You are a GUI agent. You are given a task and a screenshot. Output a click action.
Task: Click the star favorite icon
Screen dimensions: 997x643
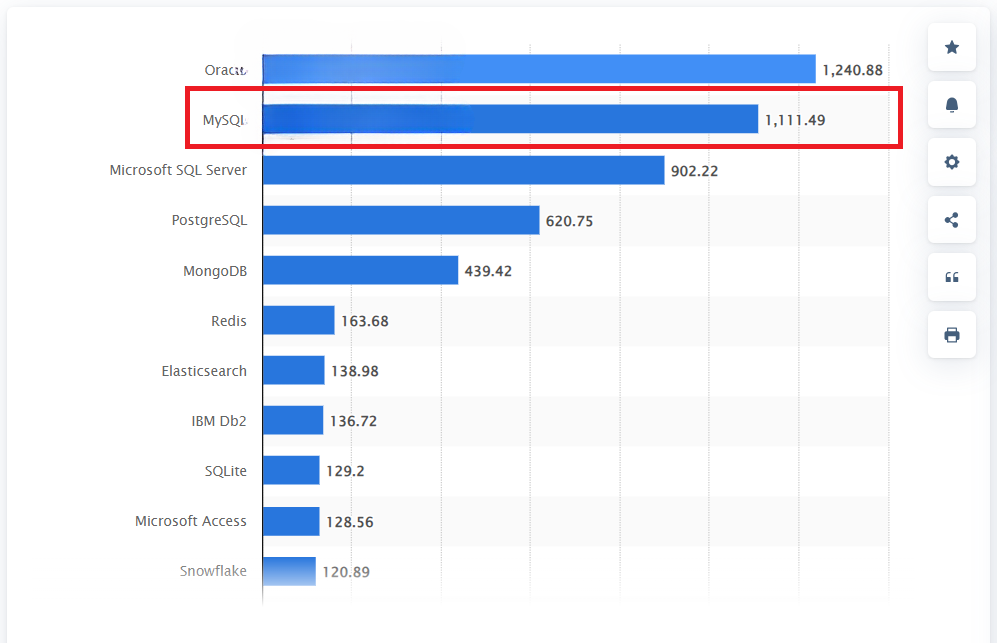coord(951,47)
